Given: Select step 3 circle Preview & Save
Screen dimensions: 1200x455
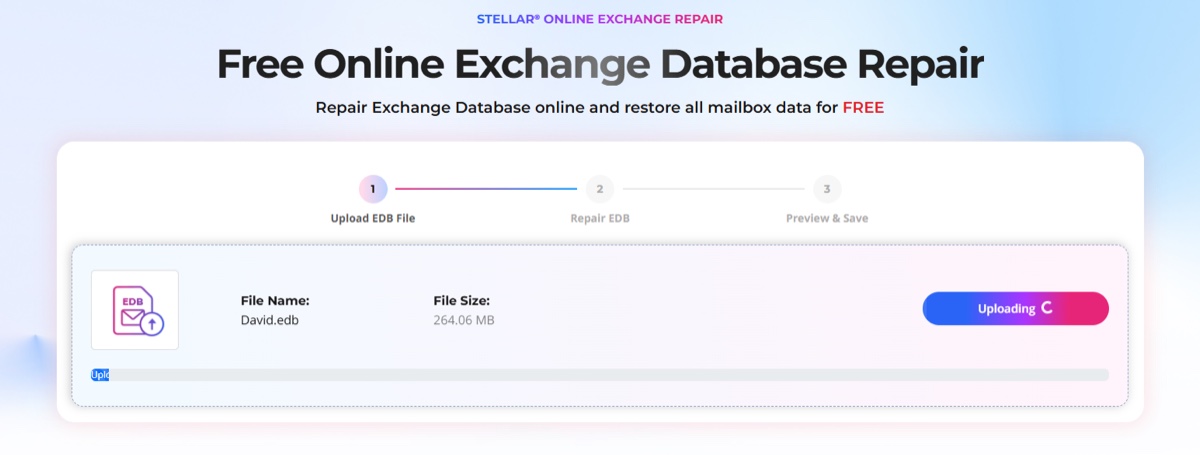Looking at the screenshot, I should (827, 188).
